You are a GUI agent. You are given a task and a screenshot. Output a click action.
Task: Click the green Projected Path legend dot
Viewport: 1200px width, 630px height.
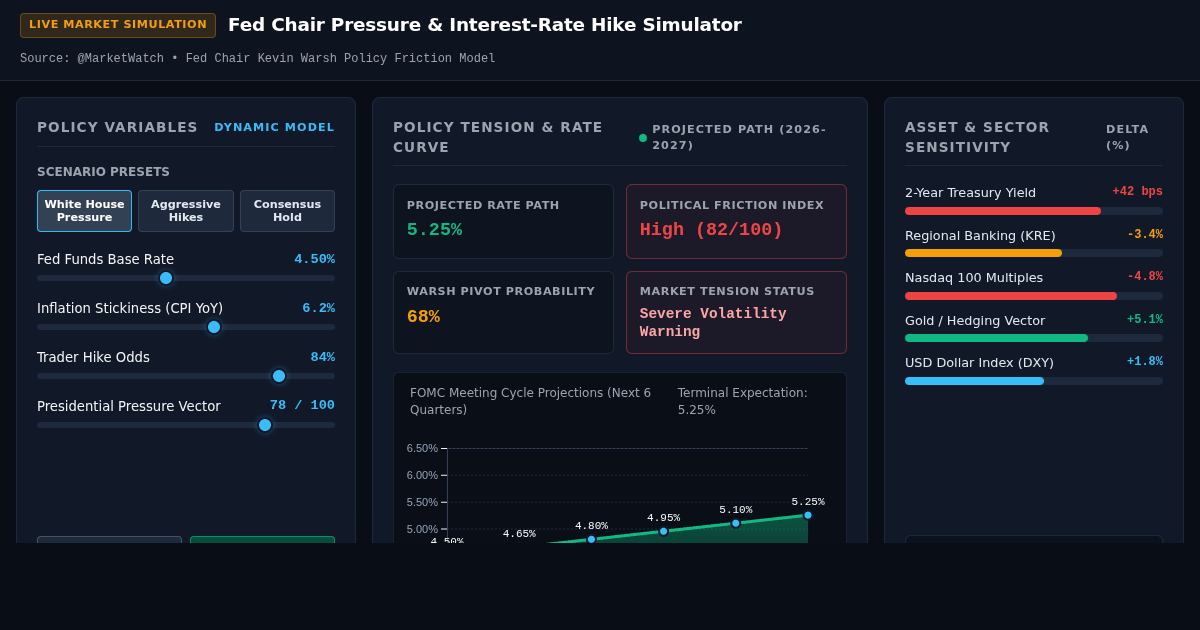pos(643,138)
